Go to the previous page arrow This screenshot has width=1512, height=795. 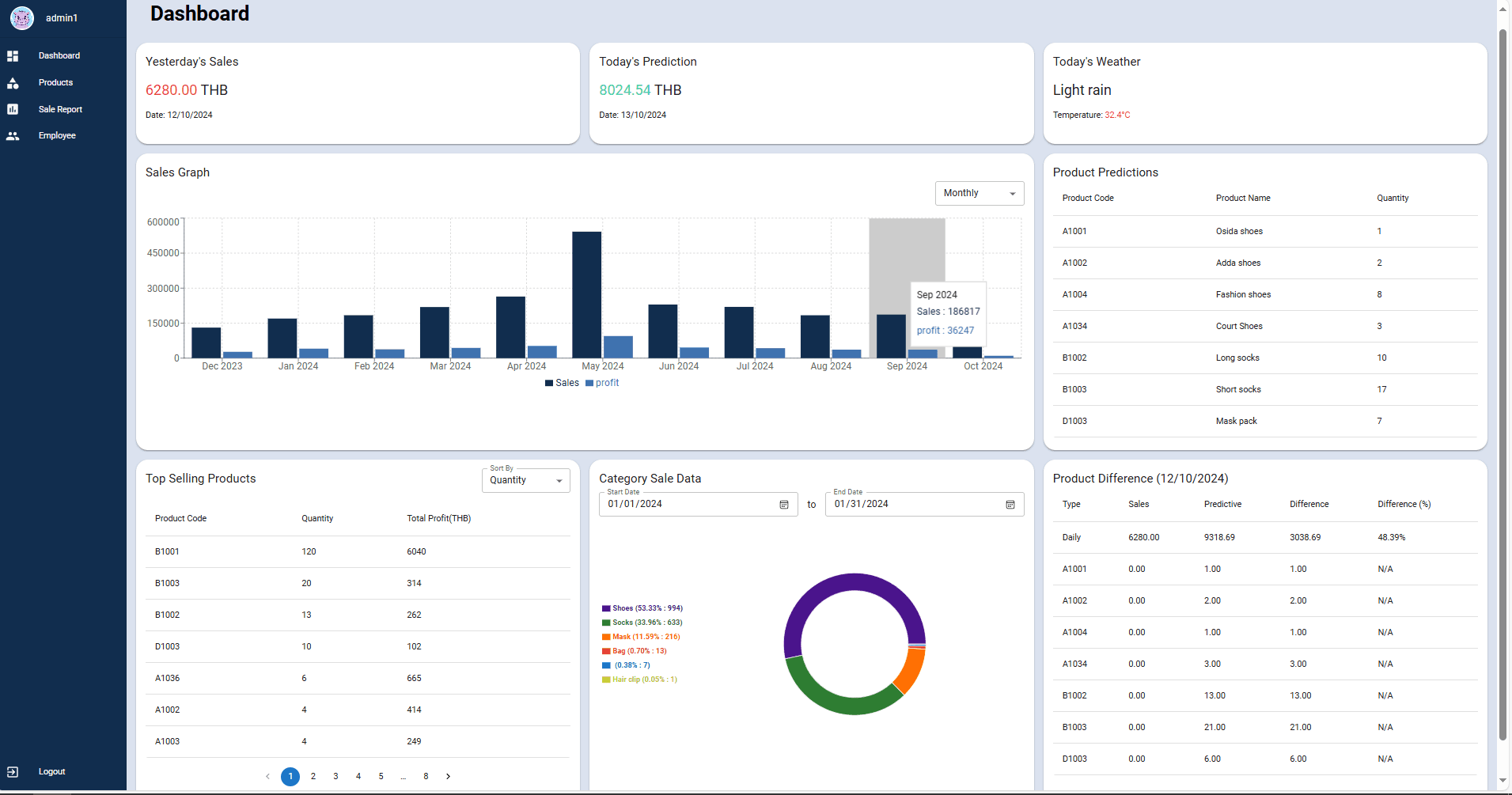[267, 777]
